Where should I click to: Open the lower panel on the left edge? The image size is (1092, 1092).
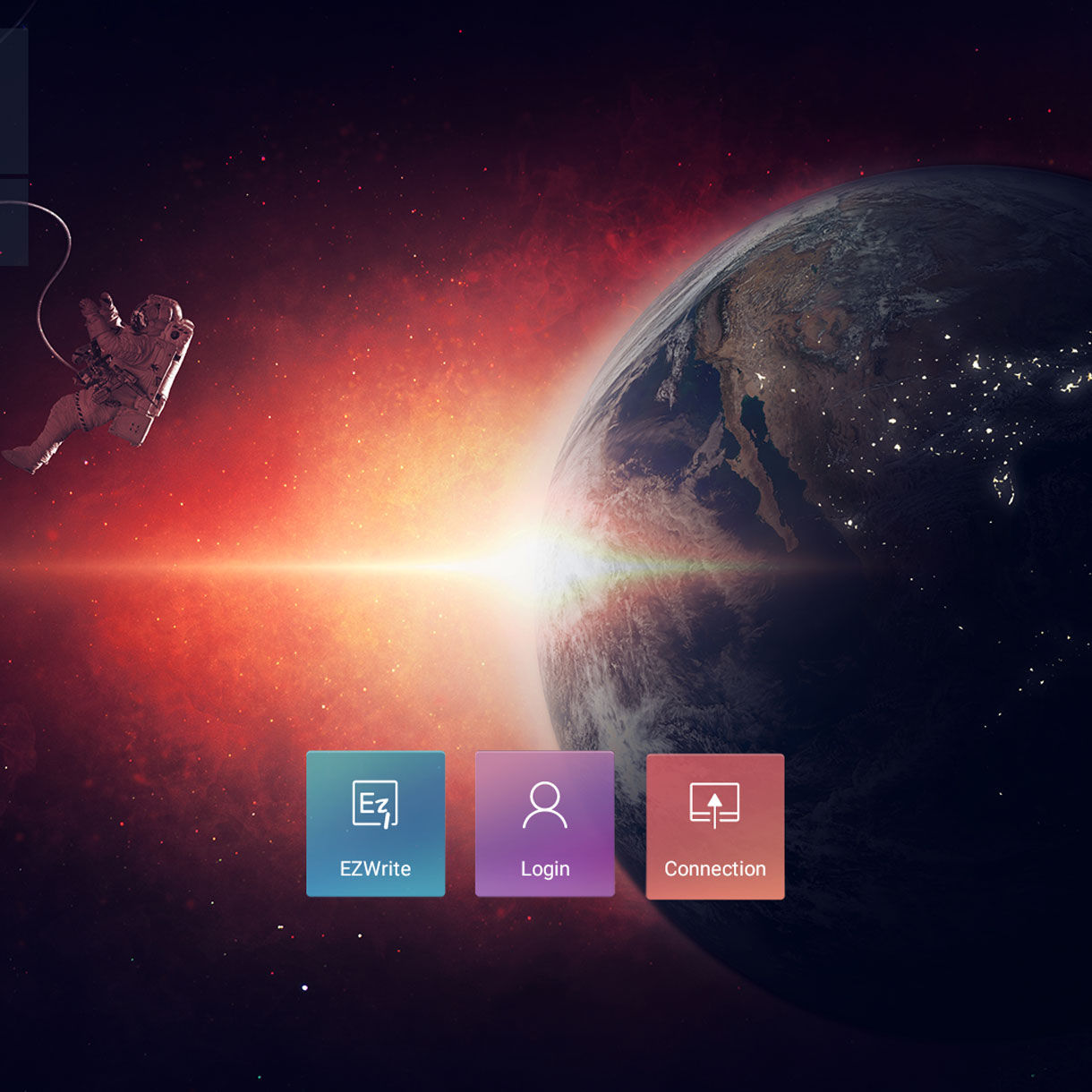coord(13,222)
